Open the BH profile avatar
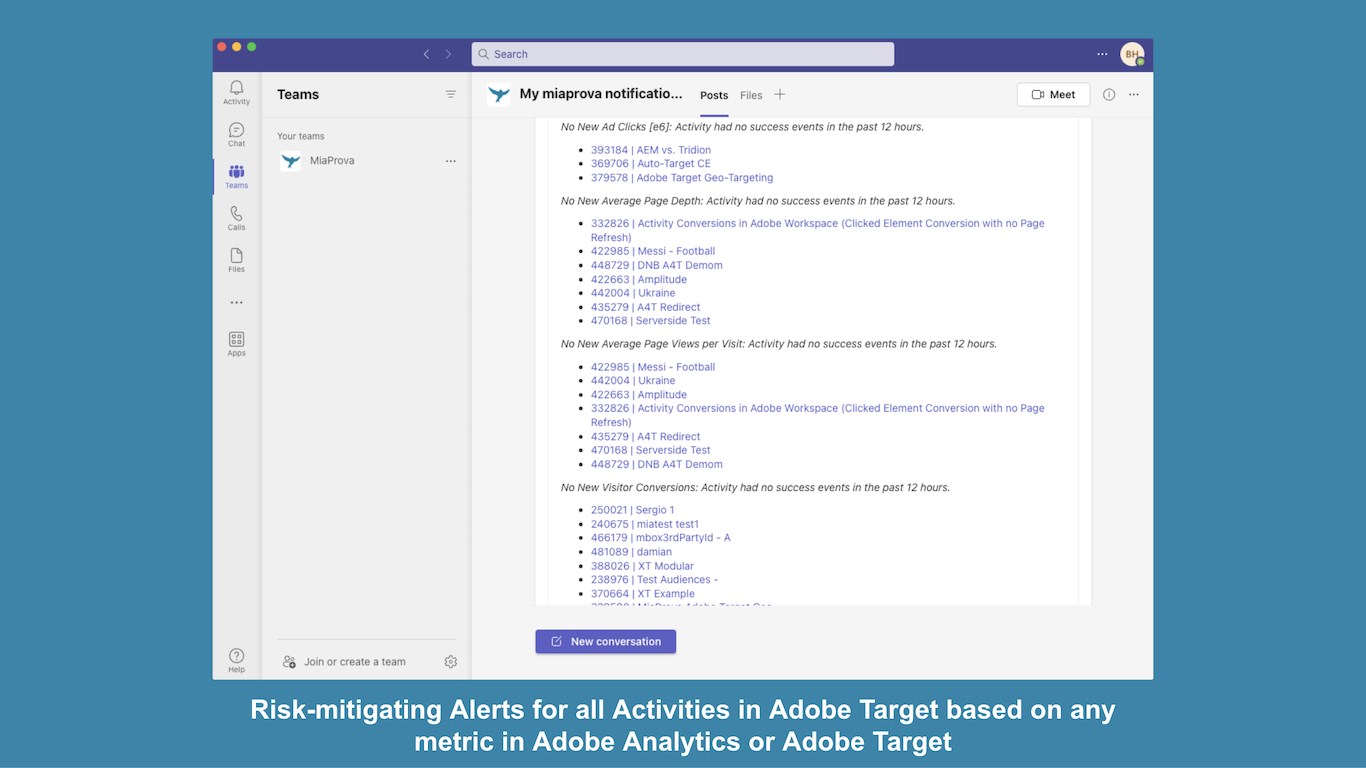Viewport: 1366px width, 768px height. pyautogui.click(x=1132, y=54)
